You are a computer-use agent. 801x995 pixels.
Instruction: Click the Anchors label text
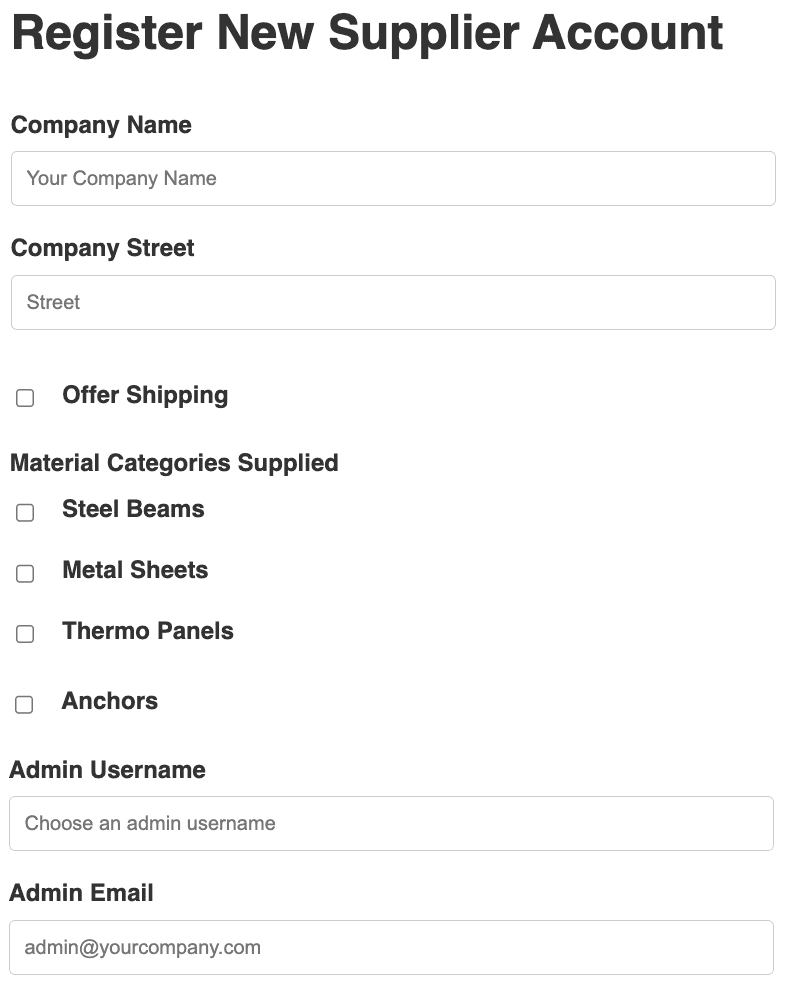tap(110, 701)
